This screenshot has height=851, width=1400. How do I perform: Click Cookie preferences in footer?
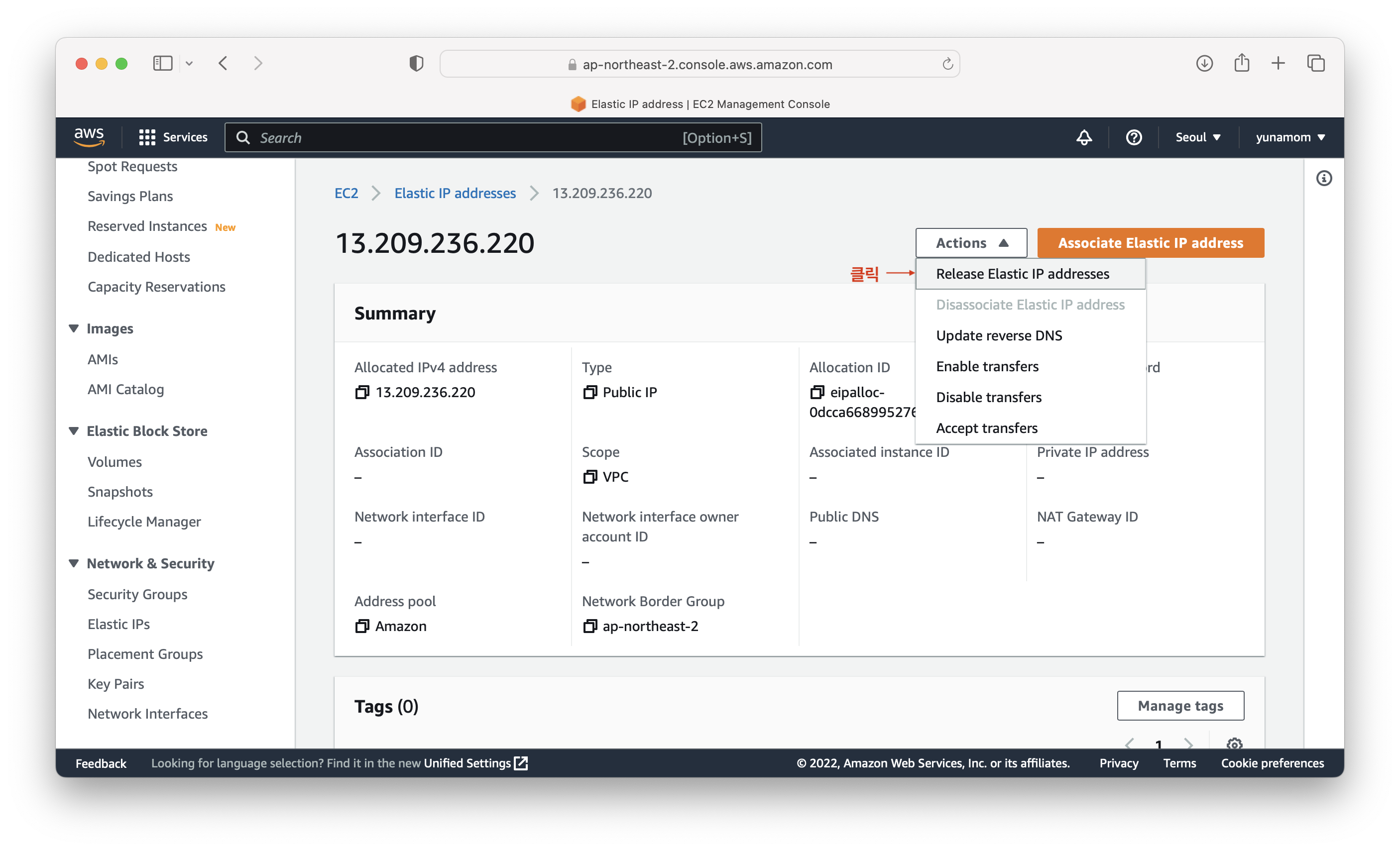[1273, 763]
